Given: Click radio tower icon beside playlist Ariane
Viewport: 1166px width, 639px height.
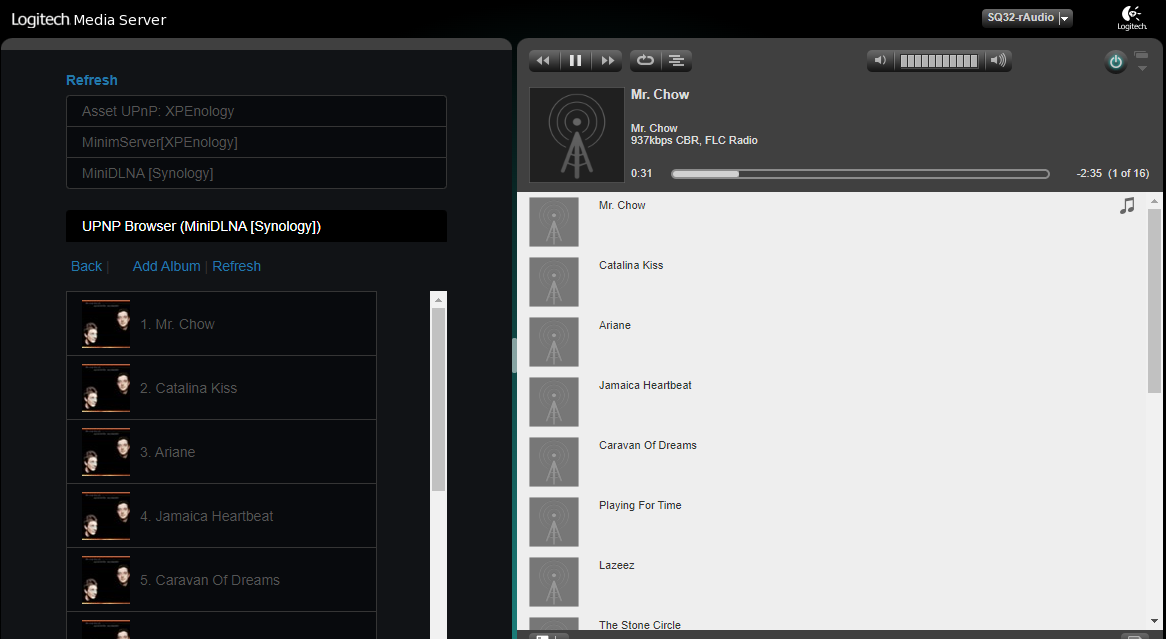Looking at the screenshot, I should coord(554,342).
